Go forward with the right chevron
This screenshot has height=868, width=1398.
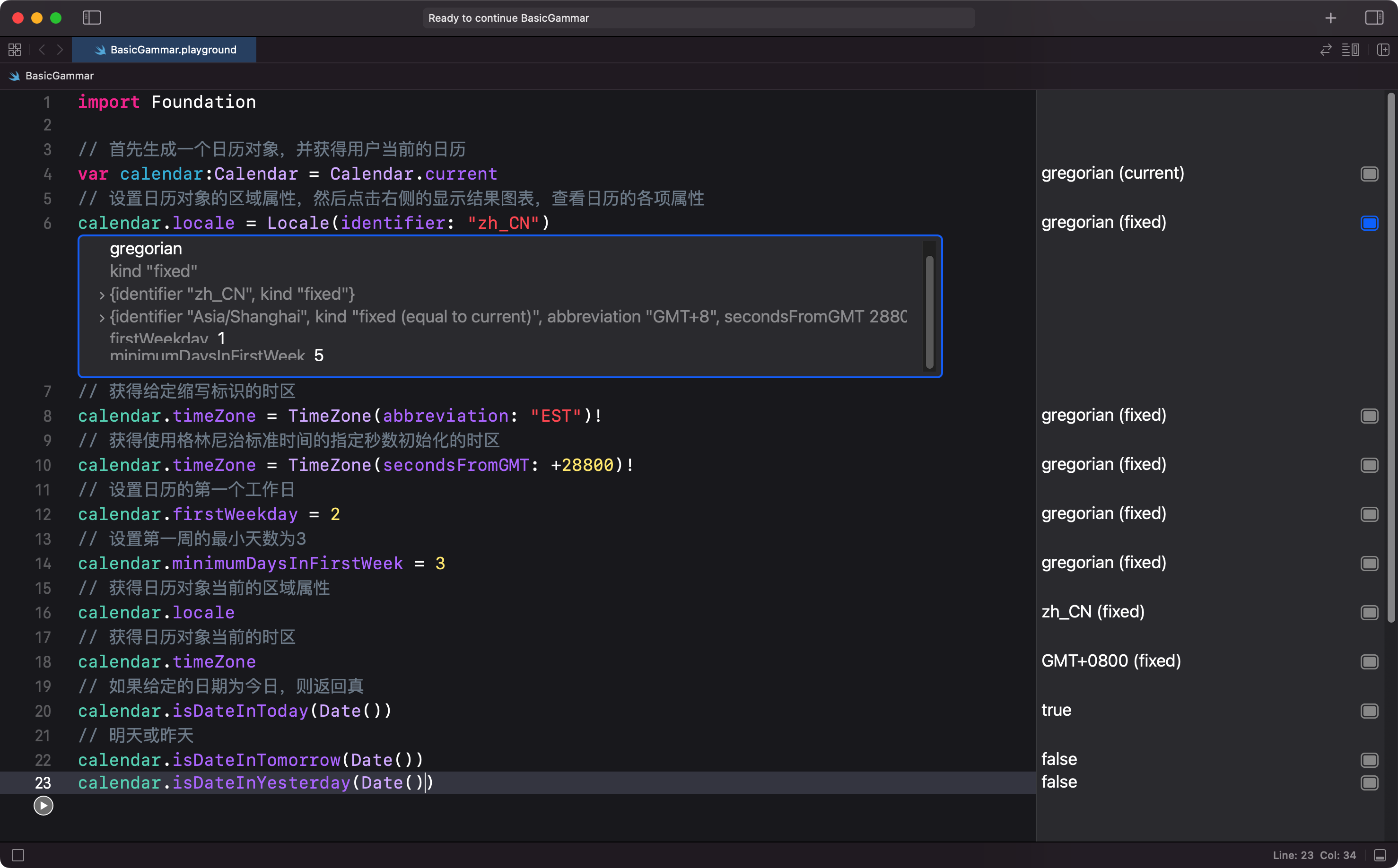pos(60,50)
